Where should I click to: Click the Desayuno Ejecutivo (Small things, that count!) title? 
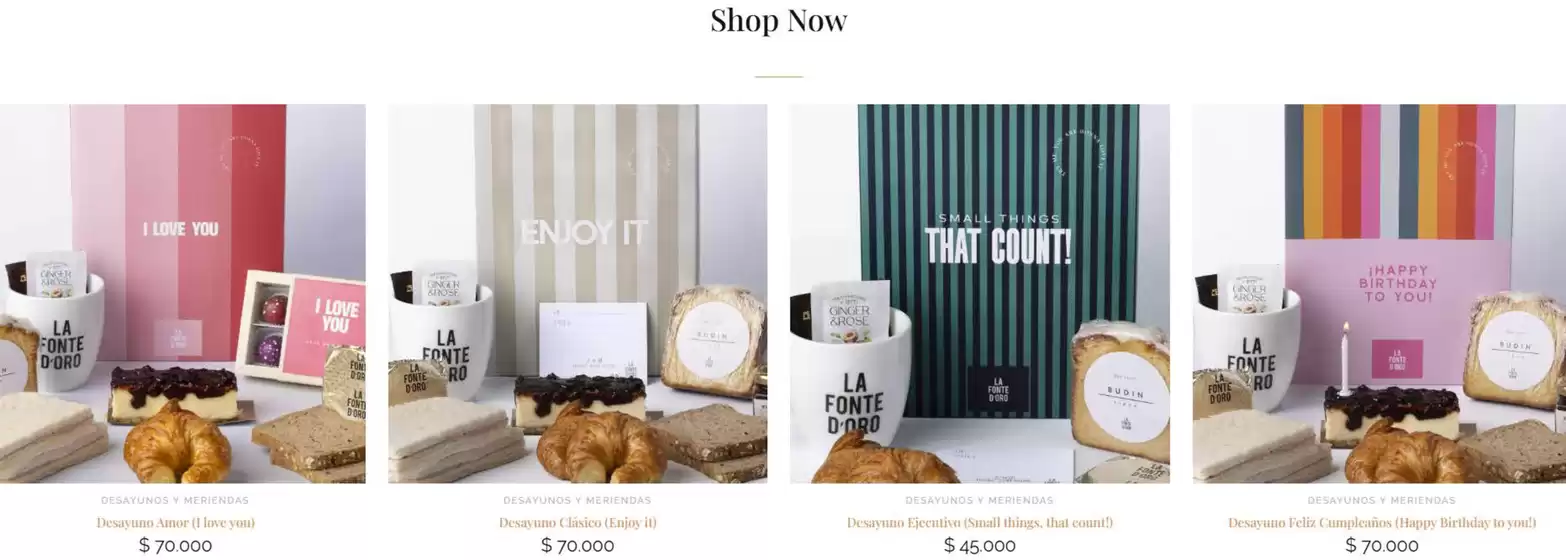pos(980,523)
